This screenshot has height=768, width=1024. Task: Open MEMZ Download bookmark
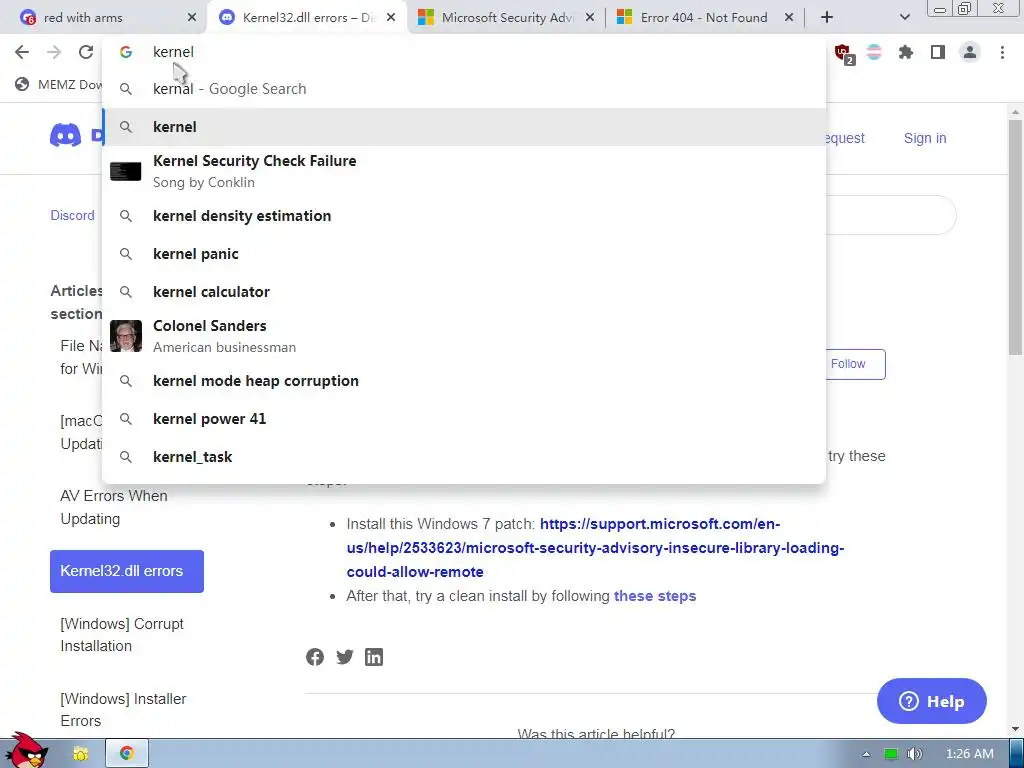[59, 84]
